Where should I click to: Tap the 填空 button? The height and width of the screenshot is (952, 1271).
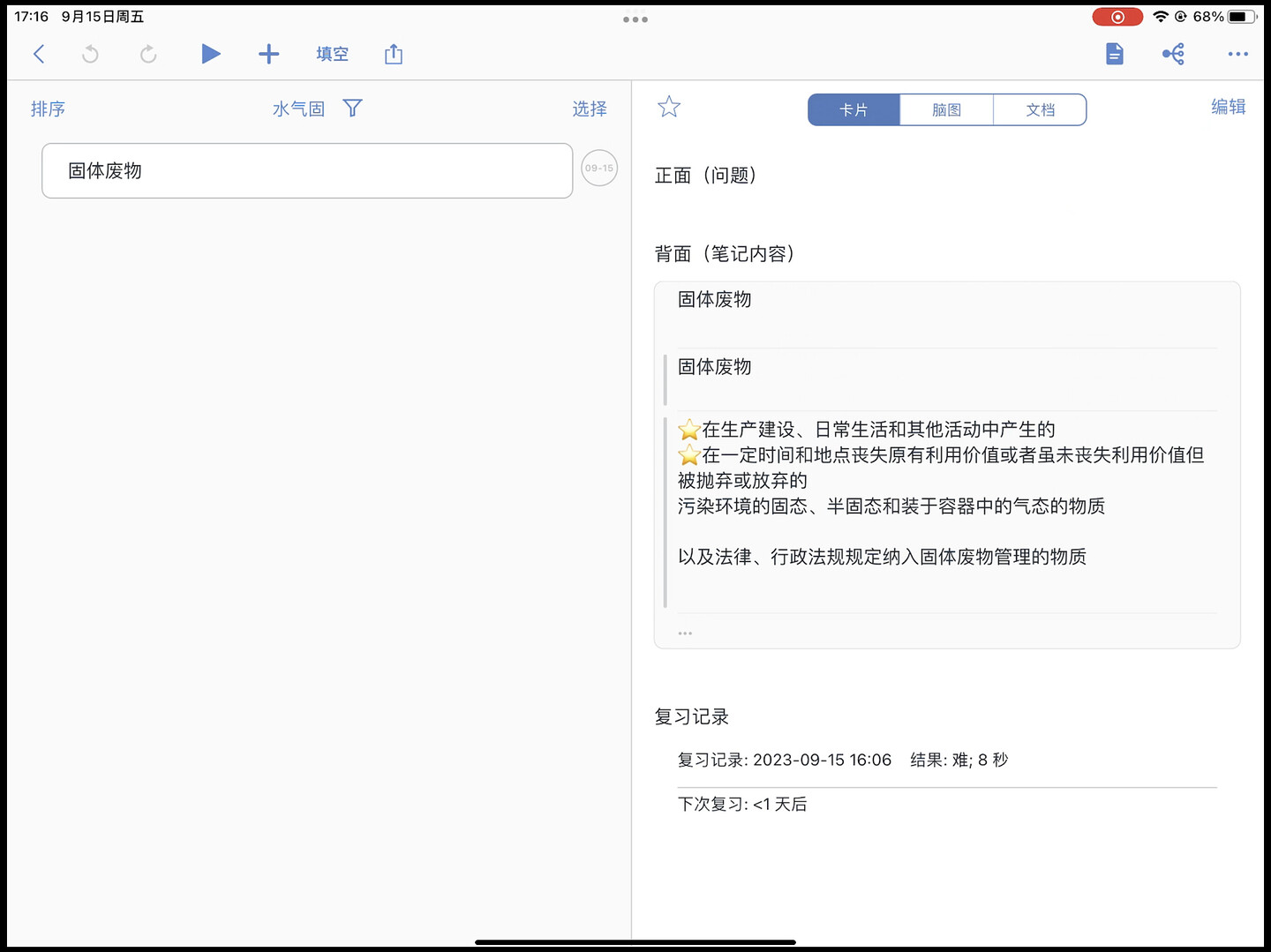coord(332,54)
